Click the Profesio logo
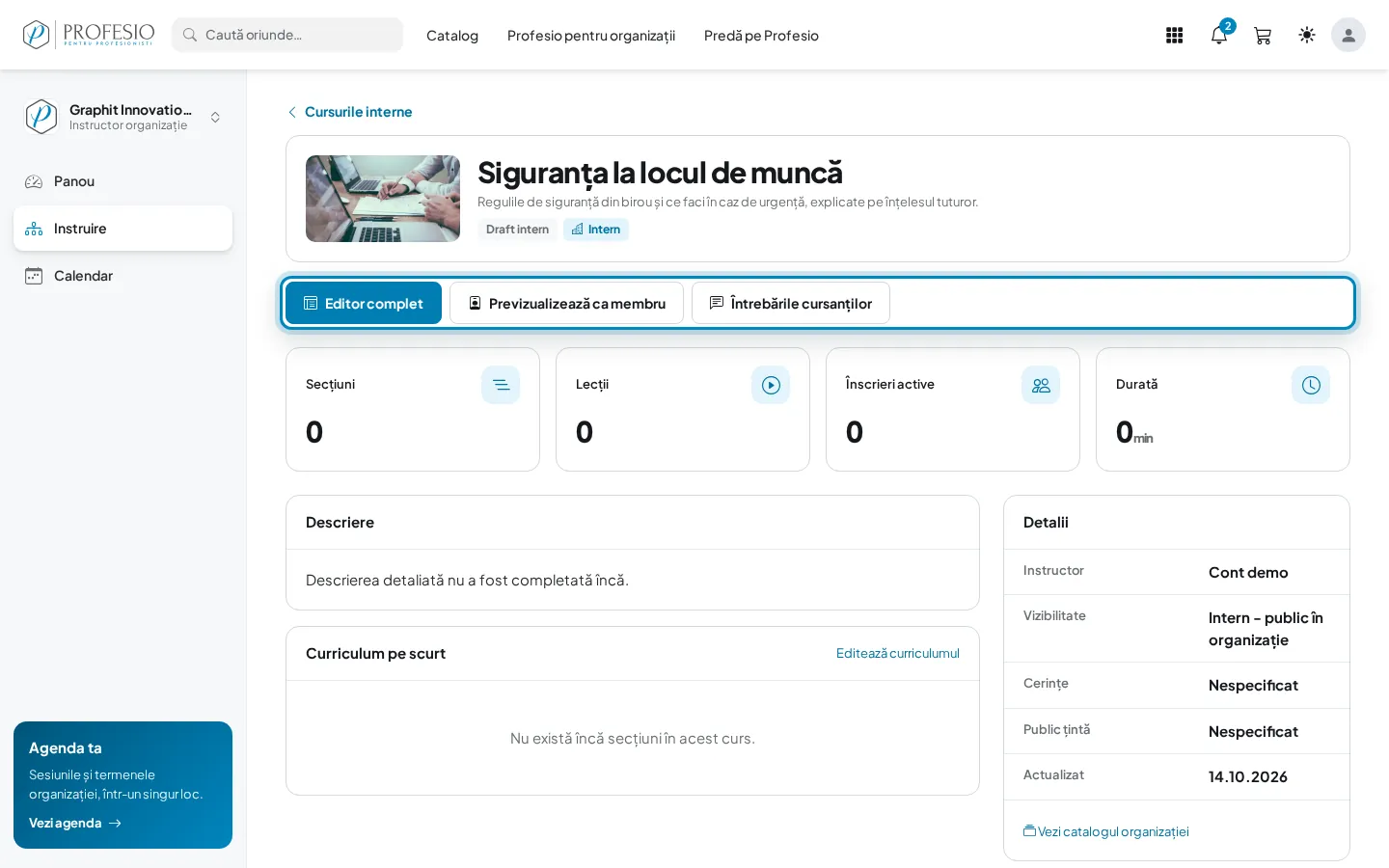Viewport: 1389px width, 868px height. tap(89, 35)
